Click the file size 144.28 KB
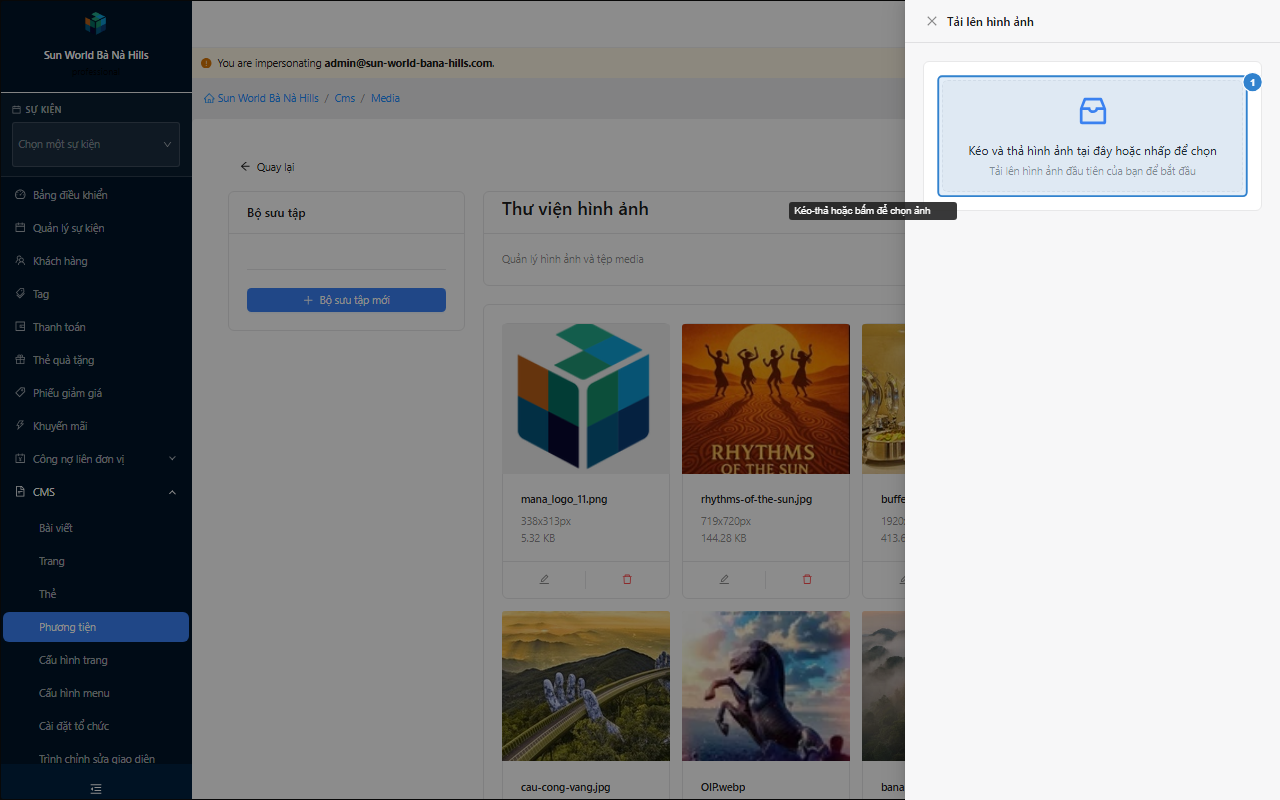The image size is (1280, 800). 724,538
